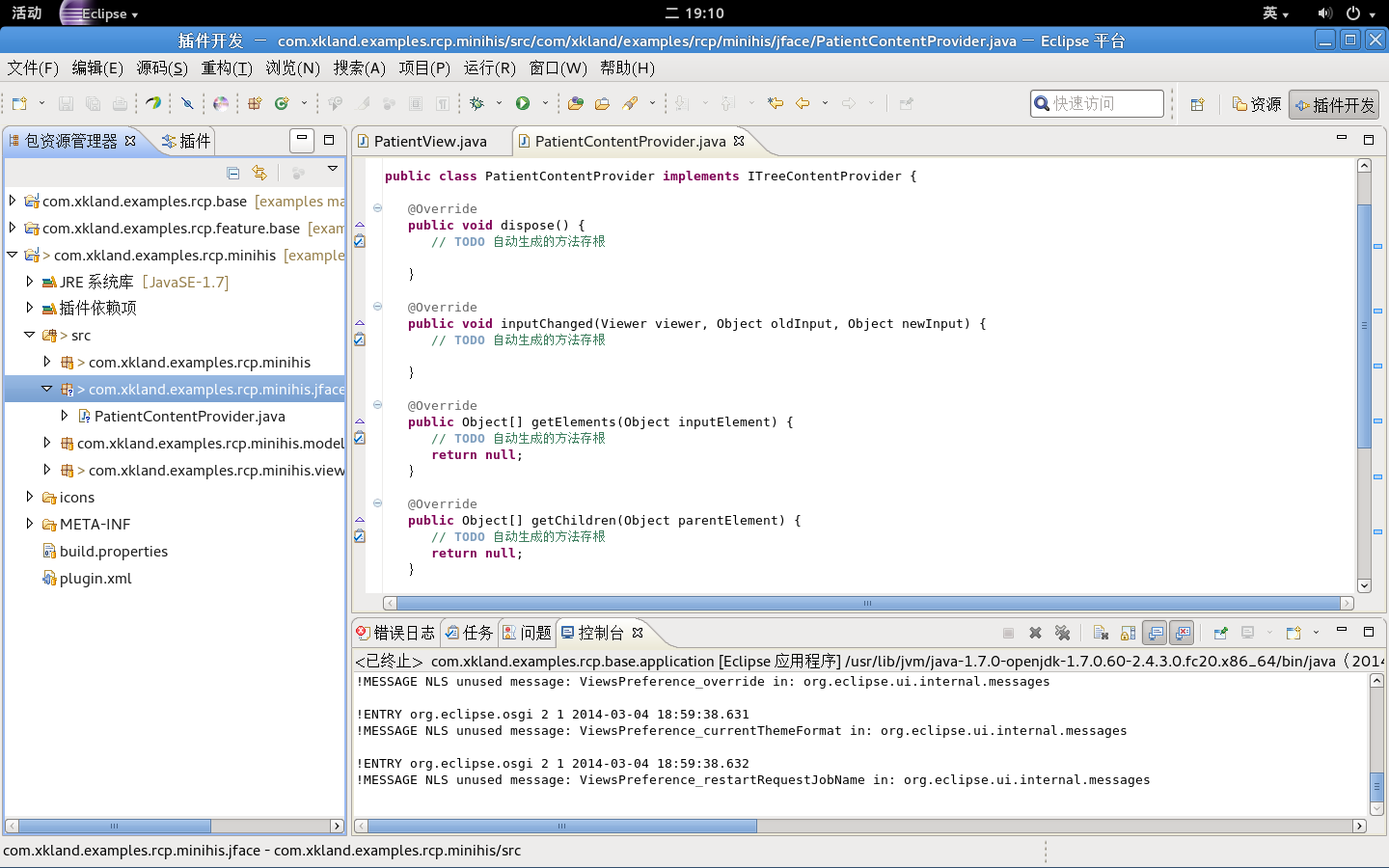
Task: Close the PatientContentProvider.java editor tab
Action: (x=739, y=141)
